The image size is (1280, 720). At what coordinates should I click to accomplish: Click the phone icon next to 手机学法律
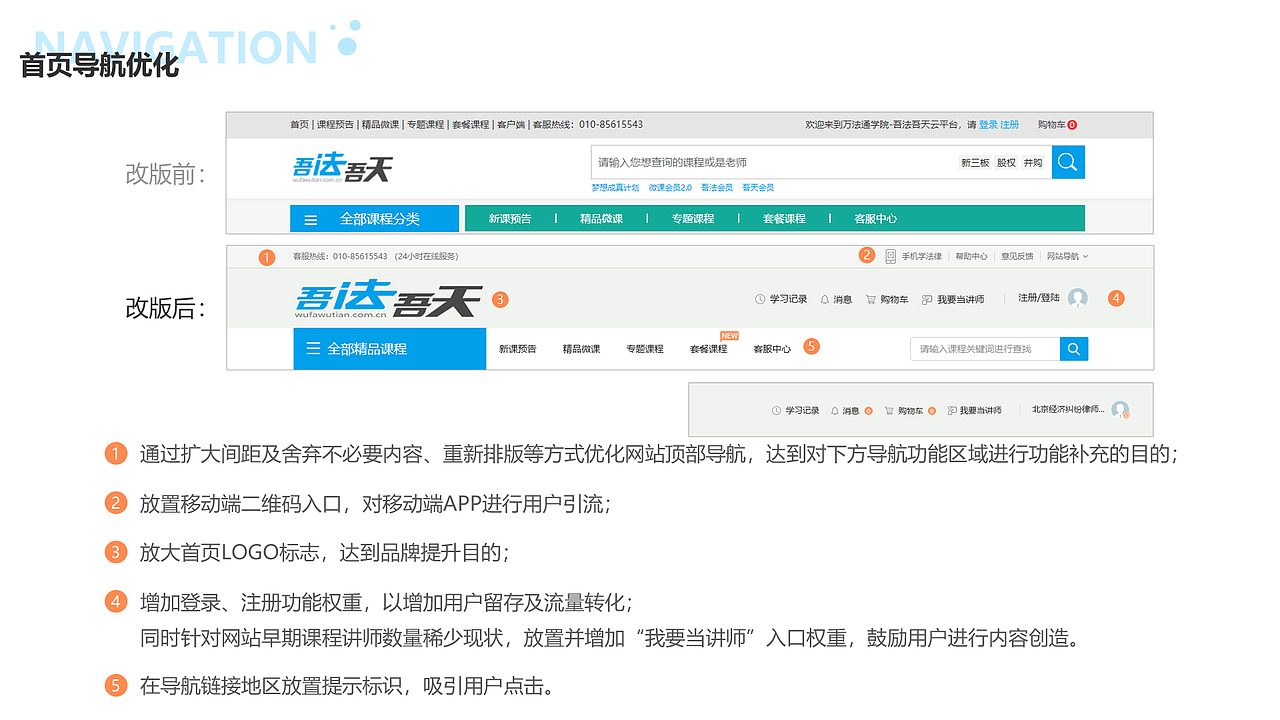[x=891, y=256]
